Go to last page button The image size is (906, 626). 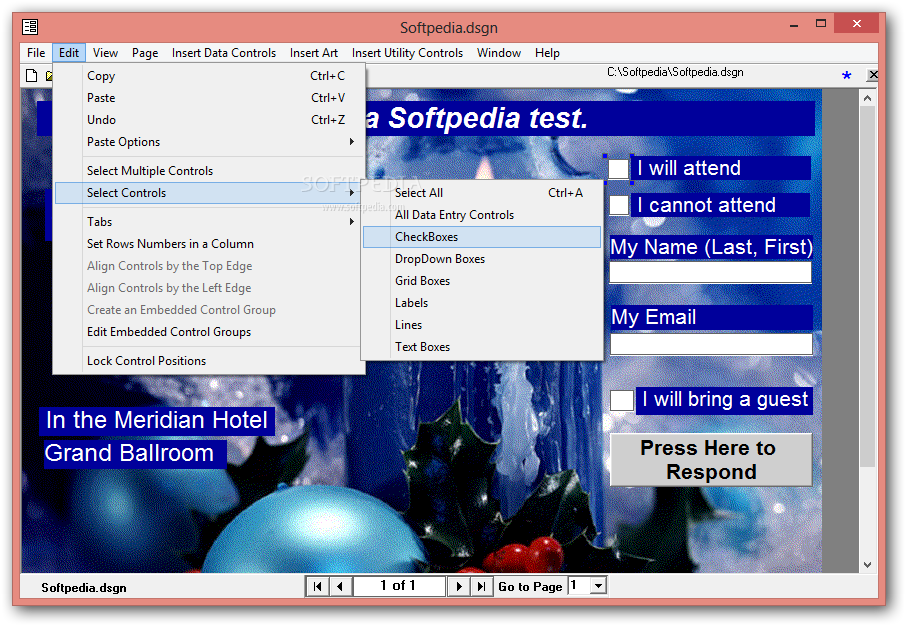(x=481, y=586)
